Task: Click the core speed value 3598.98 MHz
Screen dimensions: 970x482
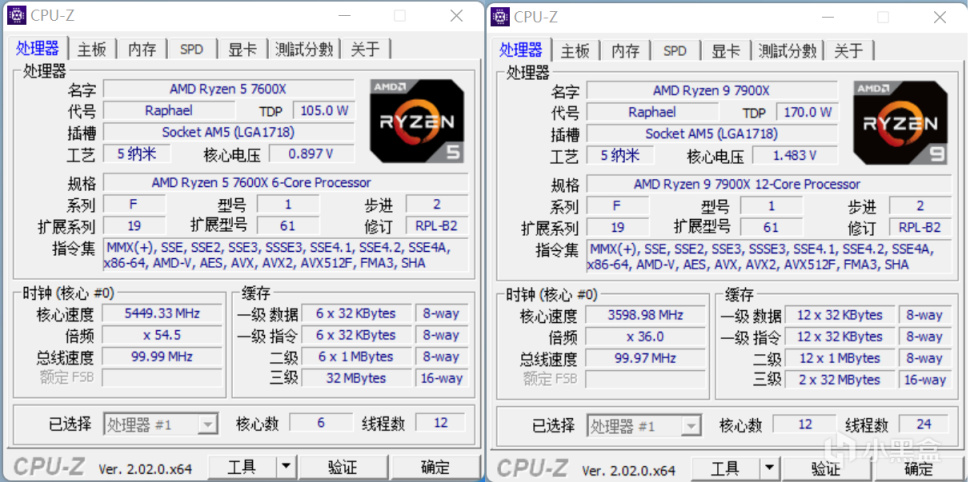Action: click(645, 314)
